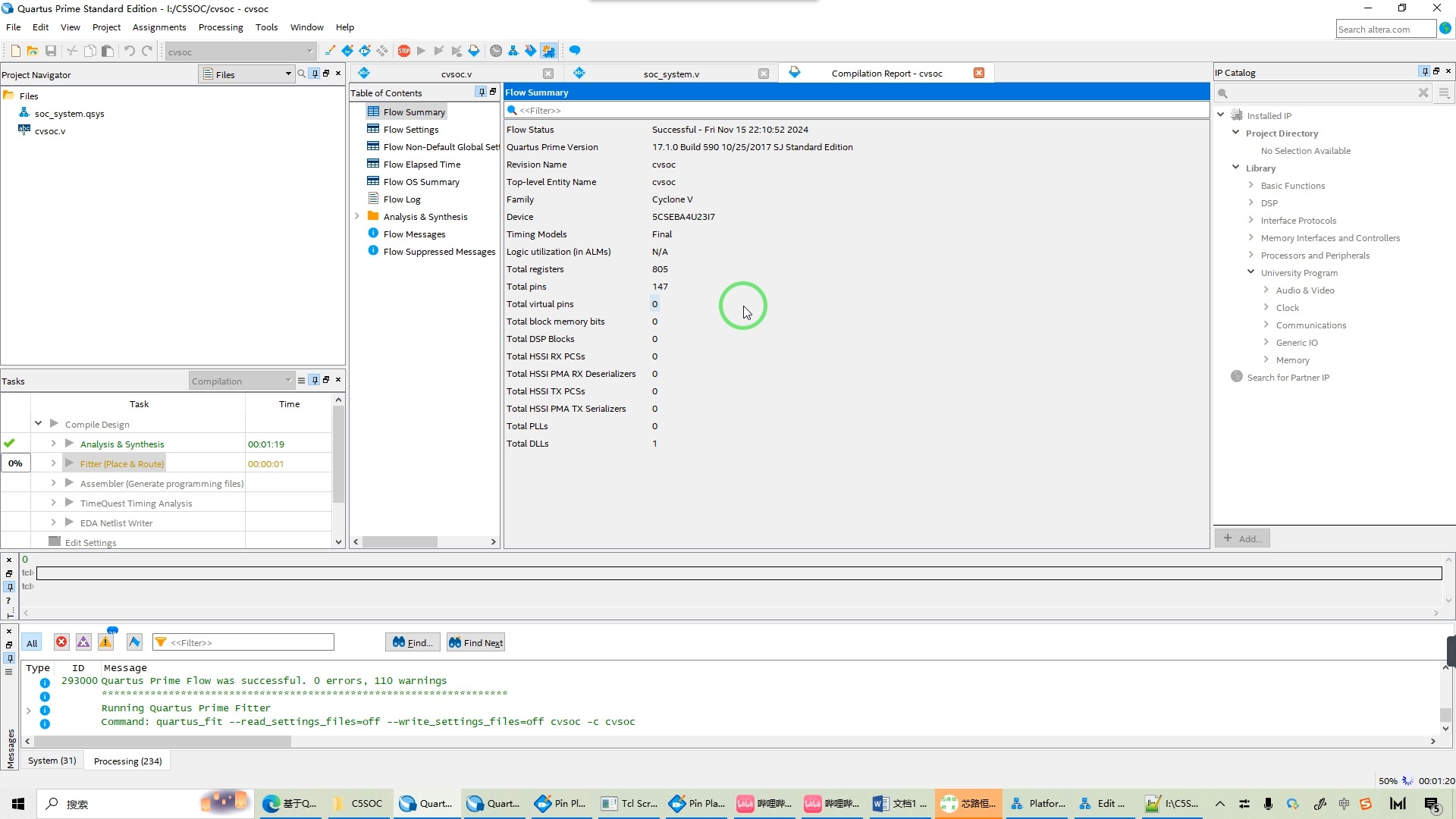
Task: Click the blue speech-bubble help icon
Action: point(575,51)
